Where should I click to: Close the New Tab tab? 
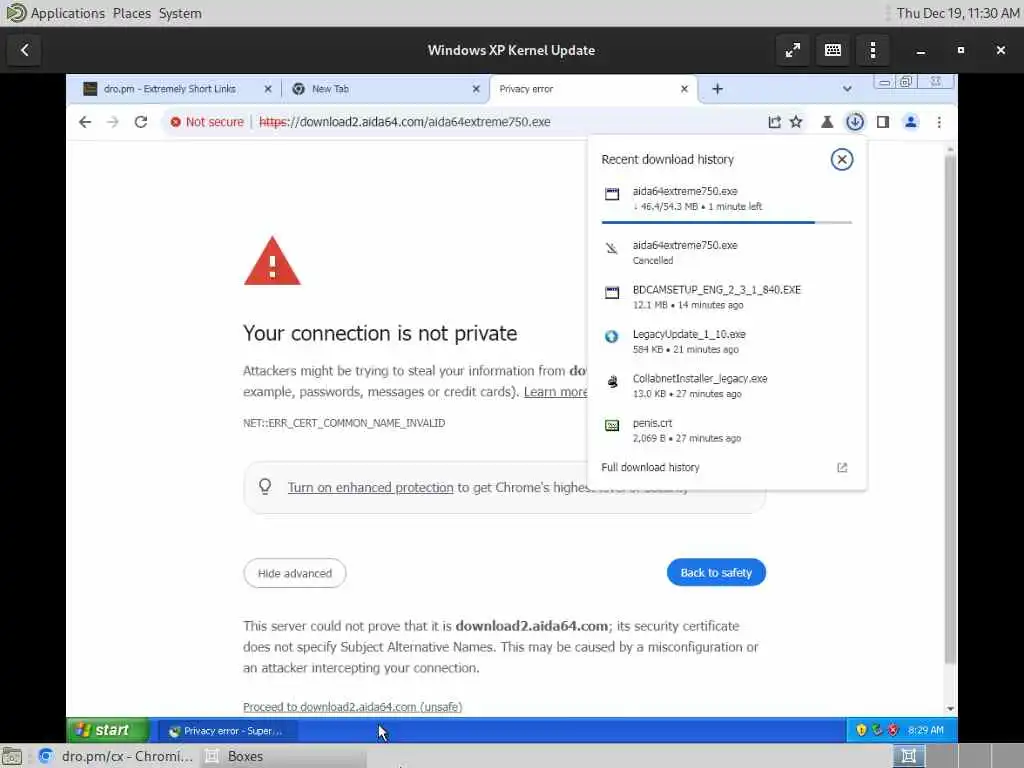(x=476, y=89)
